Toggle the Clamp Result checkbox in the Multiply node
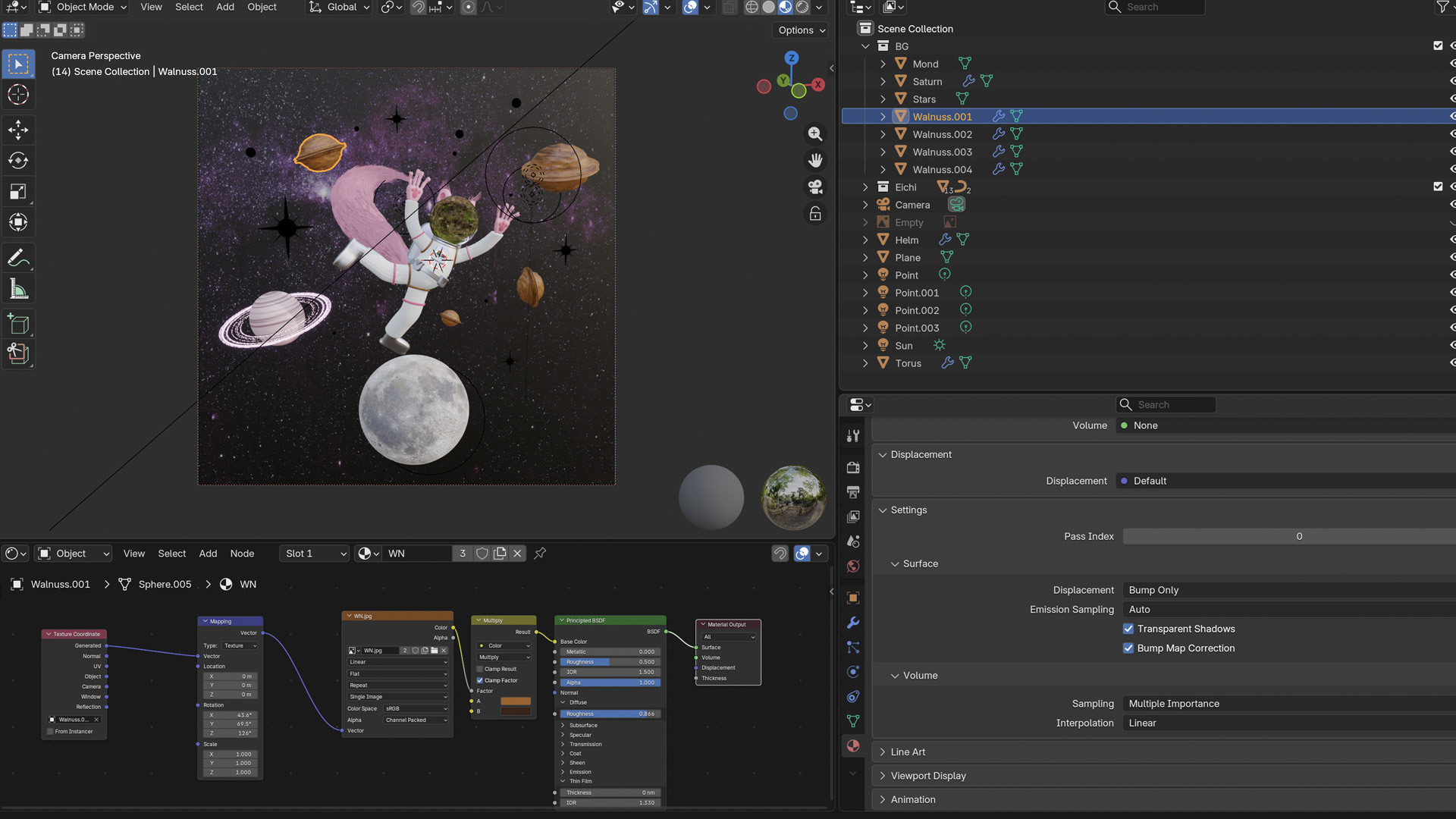The height and width of the screenshot is (819, 1456). [480, 669]
